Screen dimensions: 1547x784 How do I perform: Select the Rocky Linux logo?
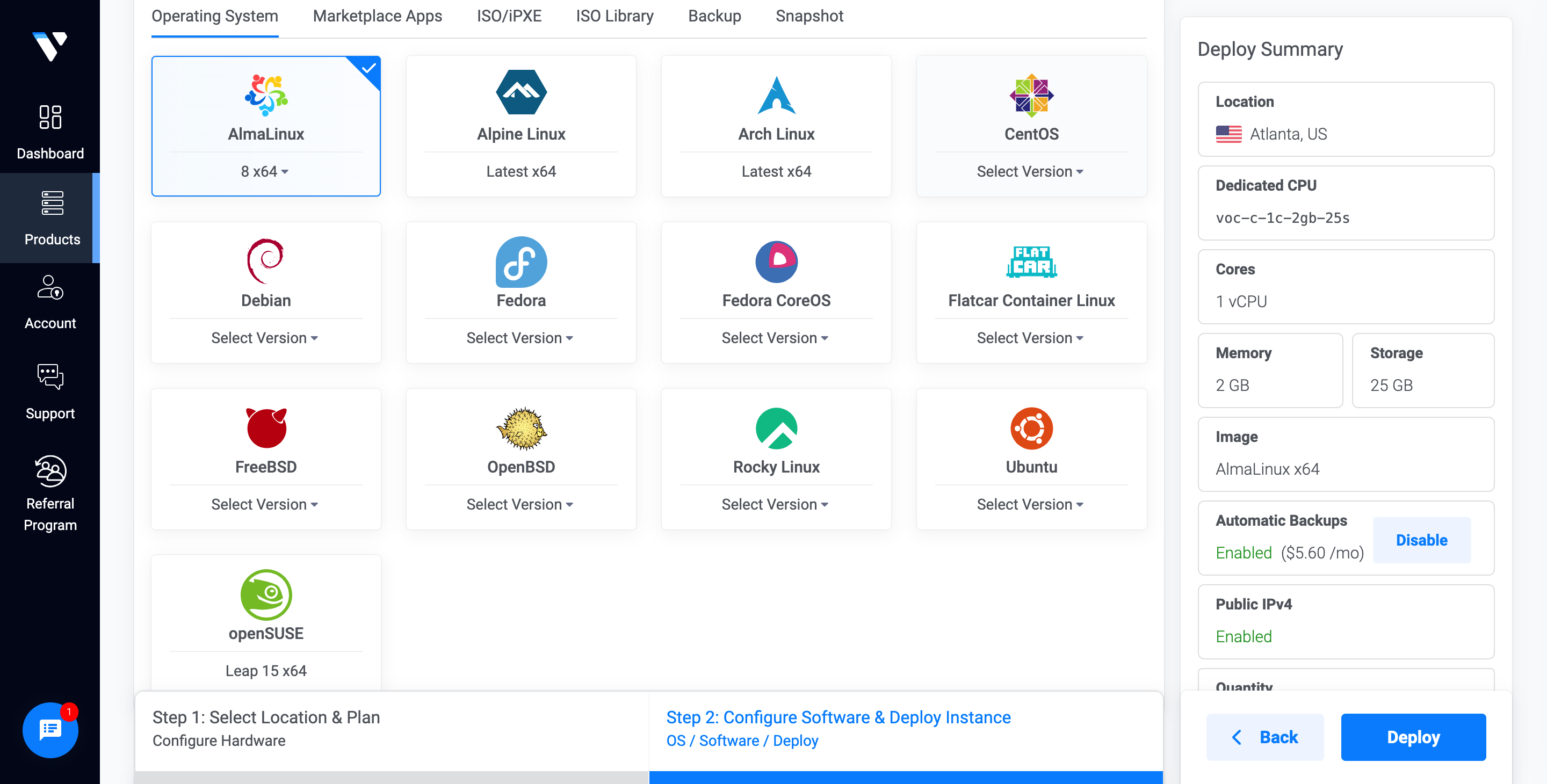point(777,428)
